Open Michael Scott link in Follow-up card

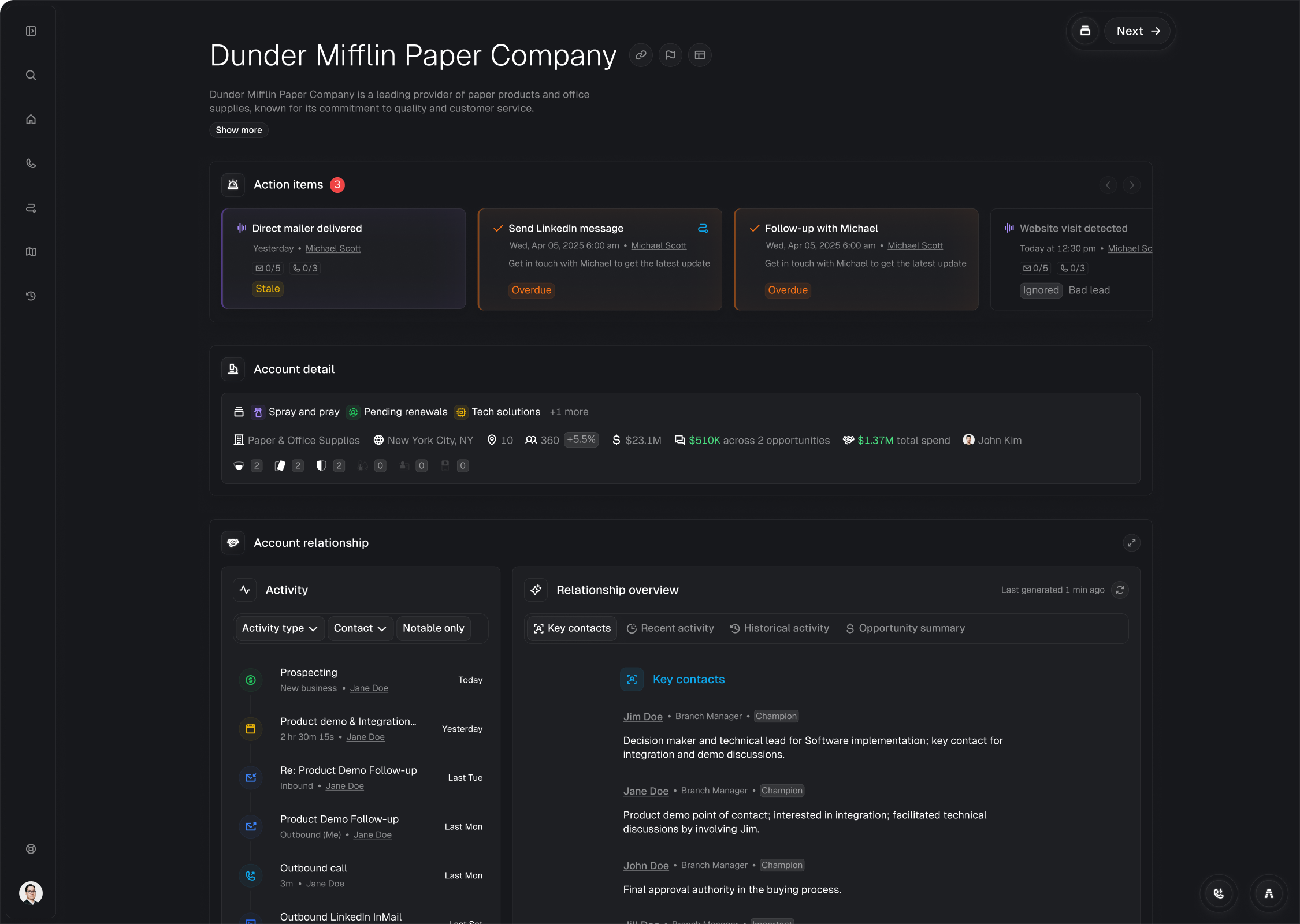(x=915, y=245)
